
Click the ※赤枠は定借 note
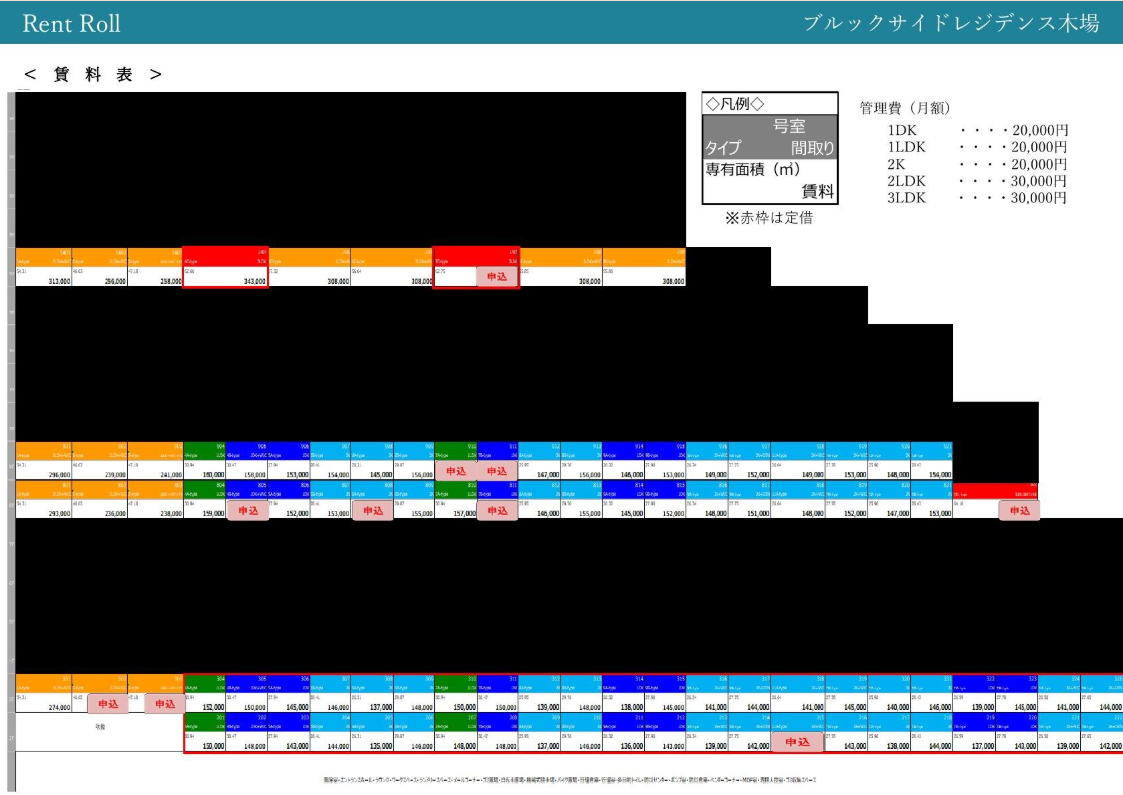[x=771, y=218]
